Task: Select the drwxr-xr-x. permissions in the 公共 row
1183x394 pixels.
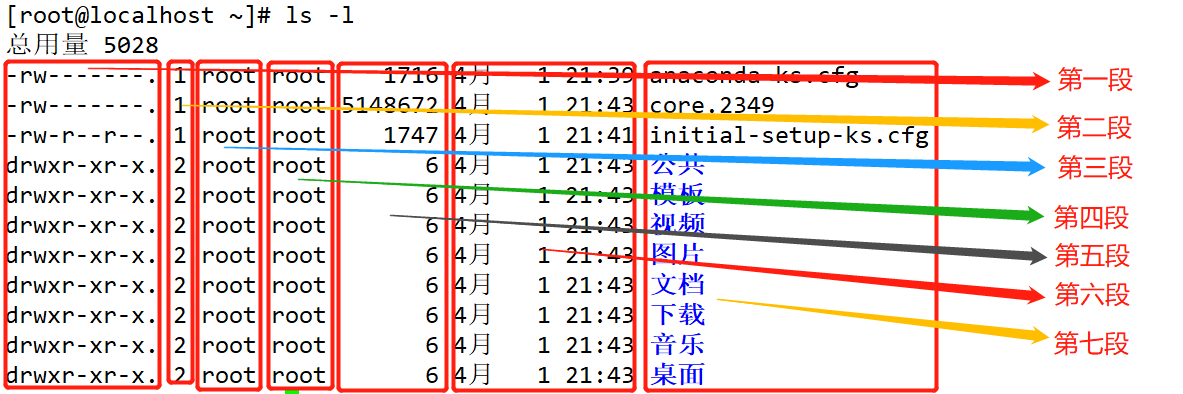Action: click(x=81, y=165)
